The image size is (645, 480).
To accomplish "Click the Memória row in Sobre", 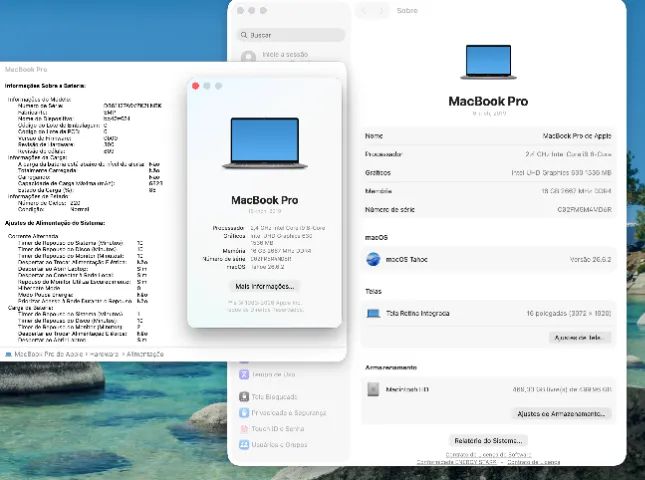I will pyautogui.click(x=488, y=191).
